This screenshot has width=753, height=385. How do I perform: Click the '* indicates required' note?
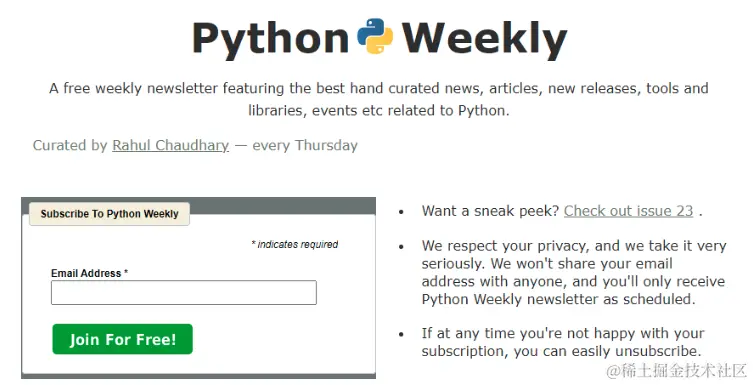(x=294, y=244)
